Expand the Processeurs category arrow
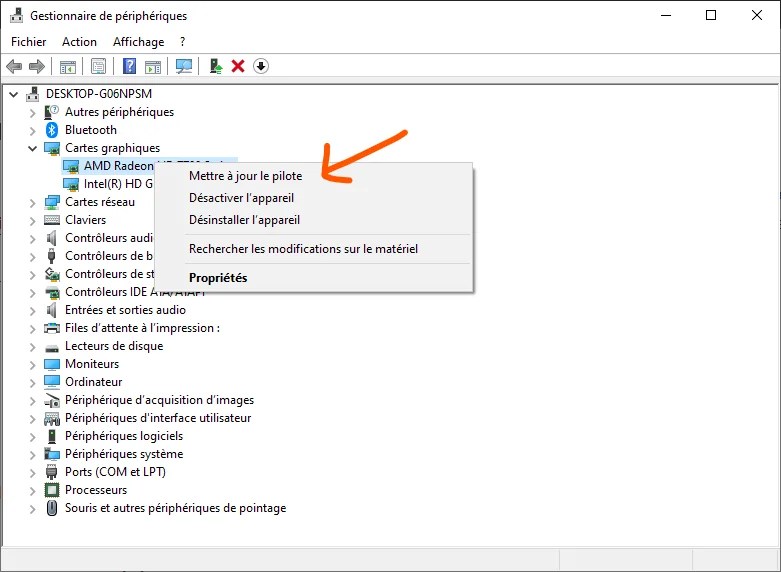This screenshot has width=781, height=572. click(x=32, y=491)
